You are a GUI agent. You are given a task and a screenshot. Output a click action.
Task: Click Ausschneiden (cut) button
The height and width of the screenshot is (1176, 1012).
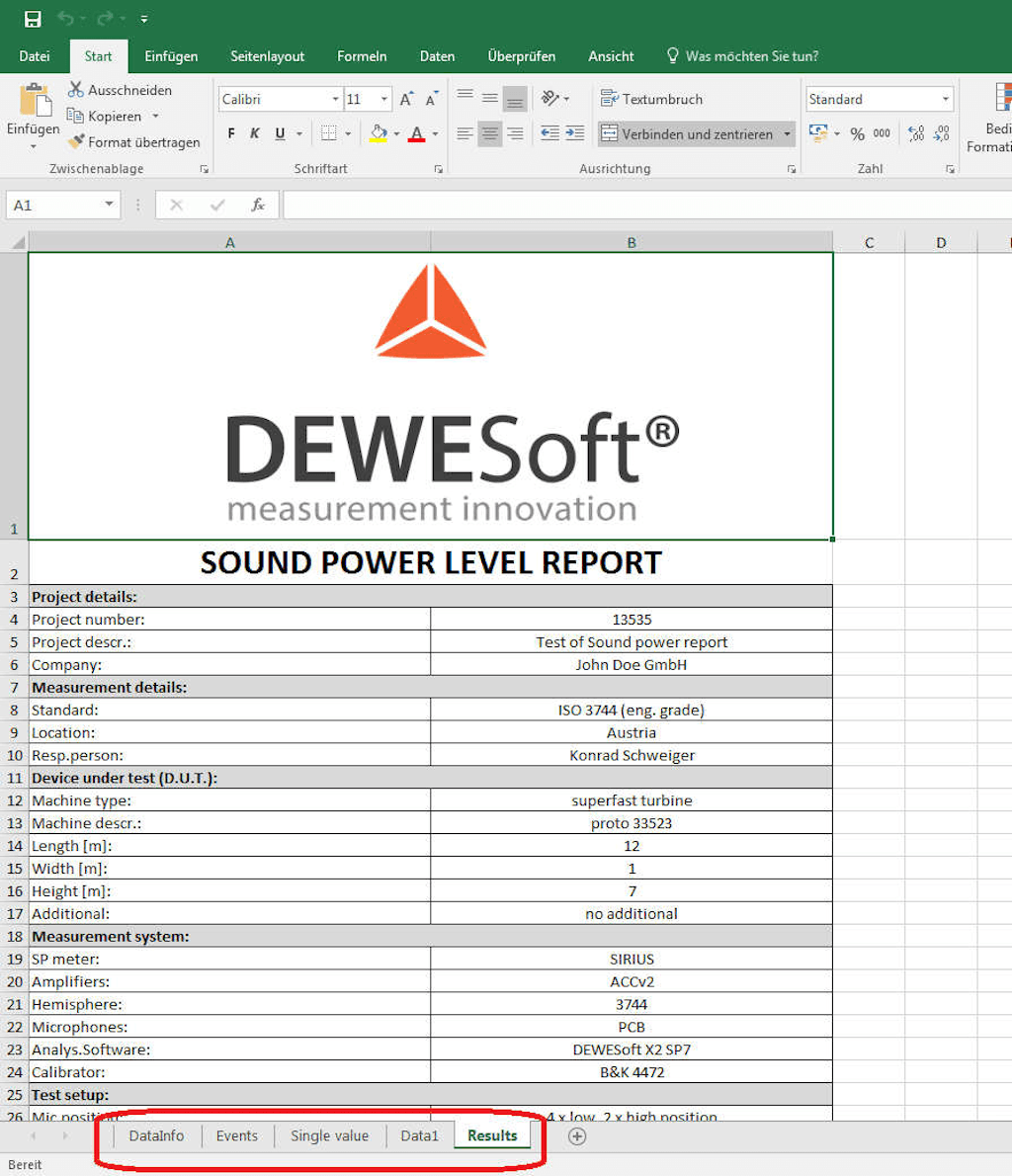(x=120, y=90)
